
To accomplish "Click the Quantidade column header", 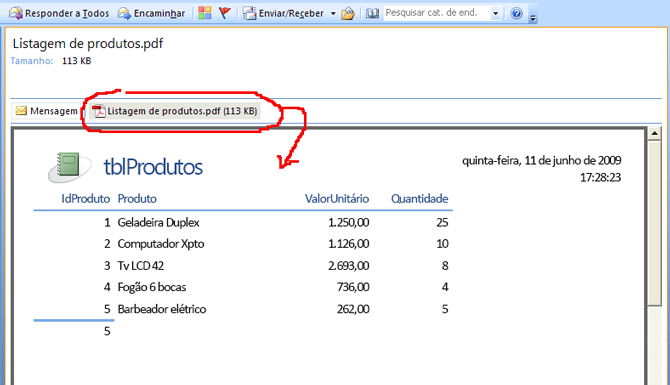I will 420,199.
